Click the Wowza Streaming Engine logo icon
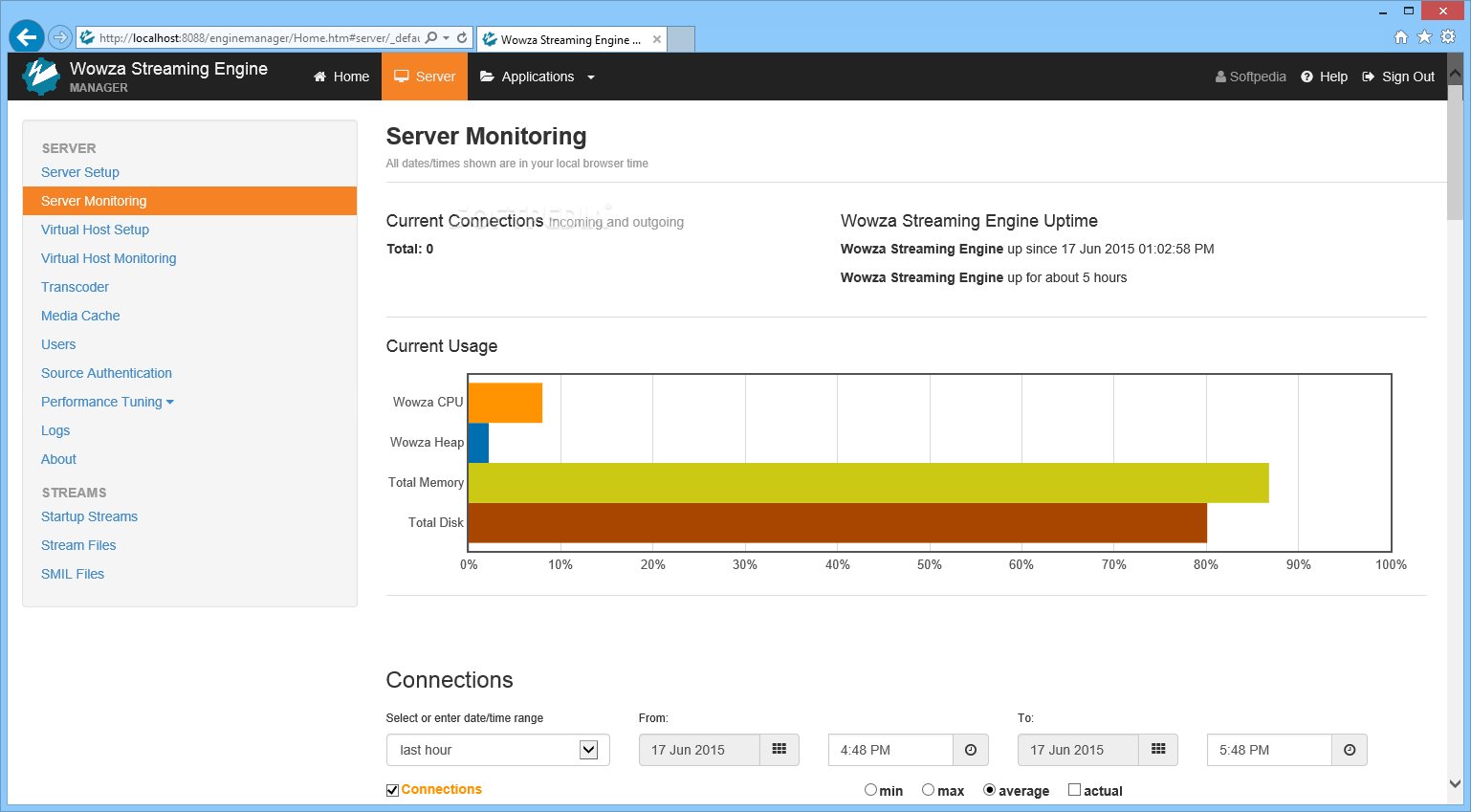 click(40, 77)
